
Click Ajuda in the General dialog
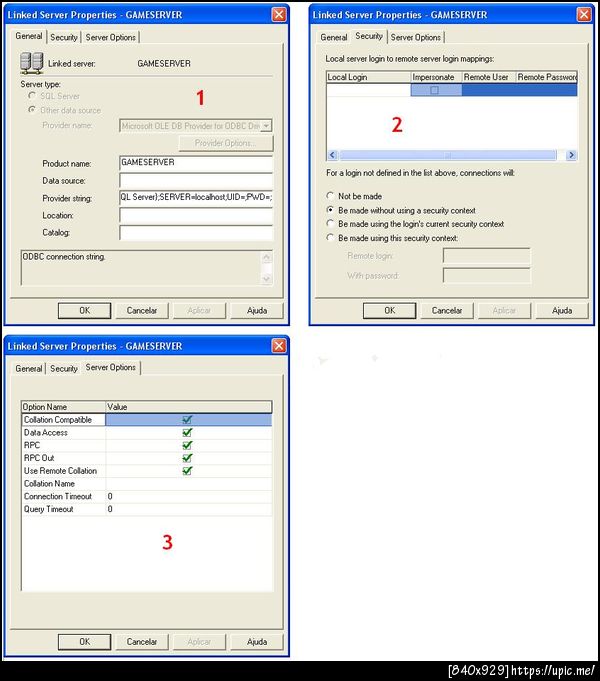[257, 311]
